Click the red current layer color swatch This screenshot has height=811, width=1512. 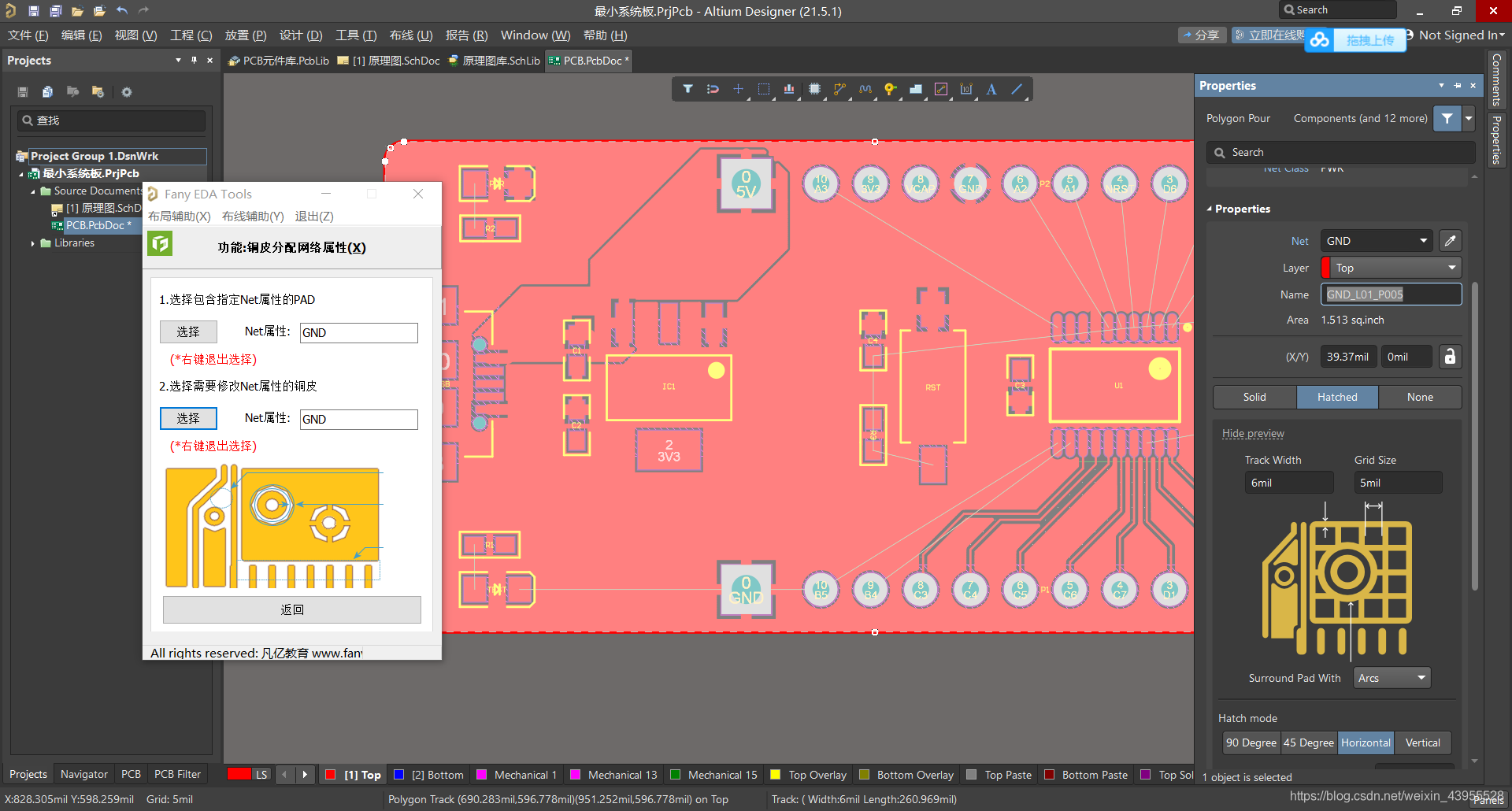(239, 774)
